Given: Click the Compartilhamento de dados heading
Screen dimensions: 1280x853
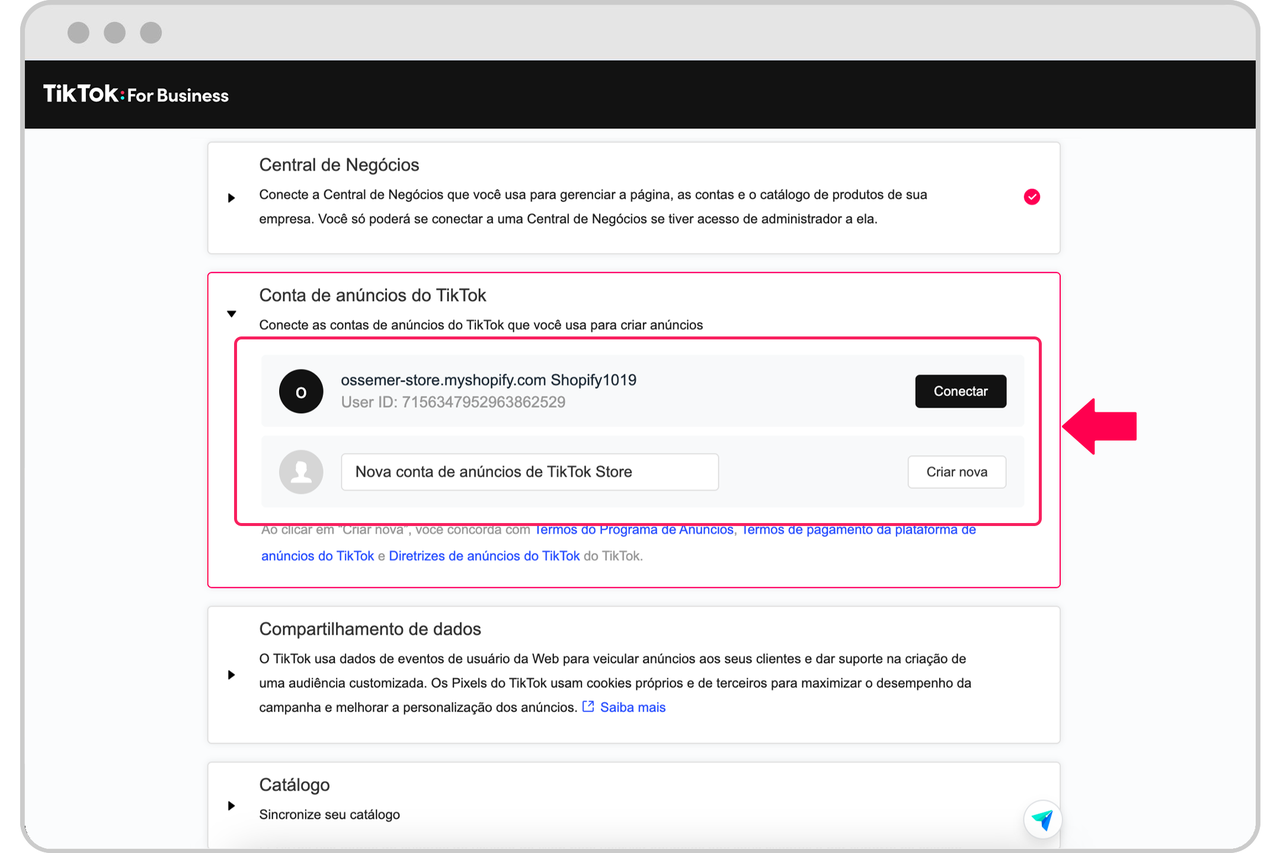Looking at the screenshot, I should 370,629.
